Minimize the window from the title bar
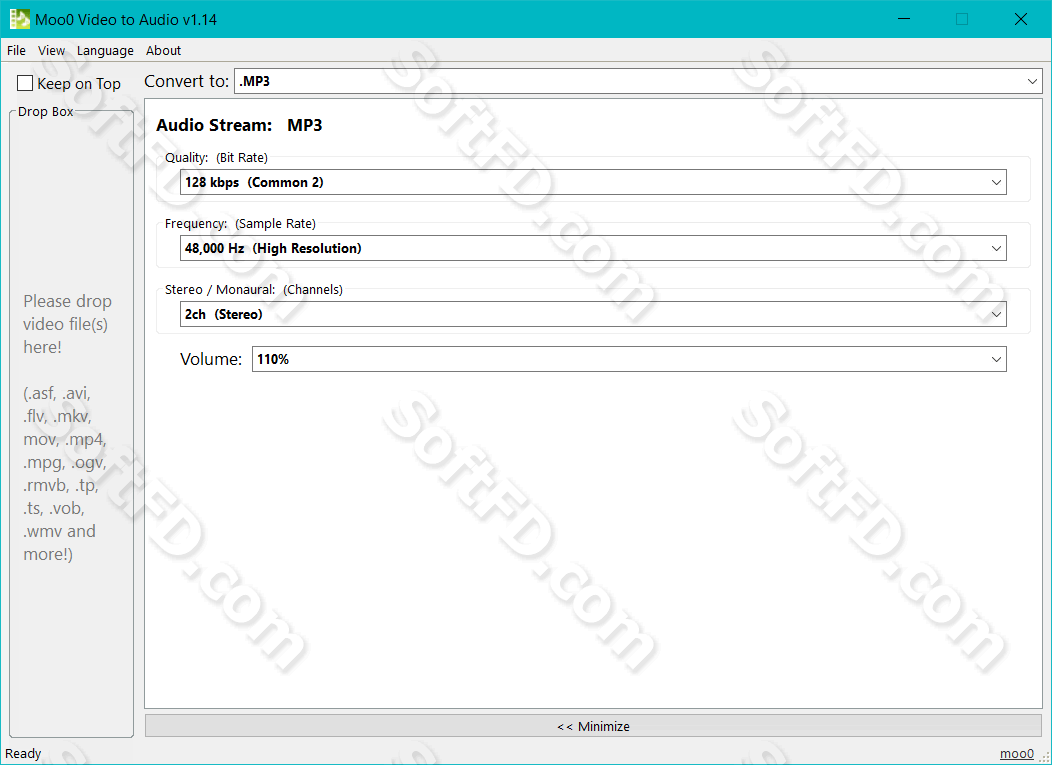This screenshot has width=1052, height=765. [x=904, y=19]
